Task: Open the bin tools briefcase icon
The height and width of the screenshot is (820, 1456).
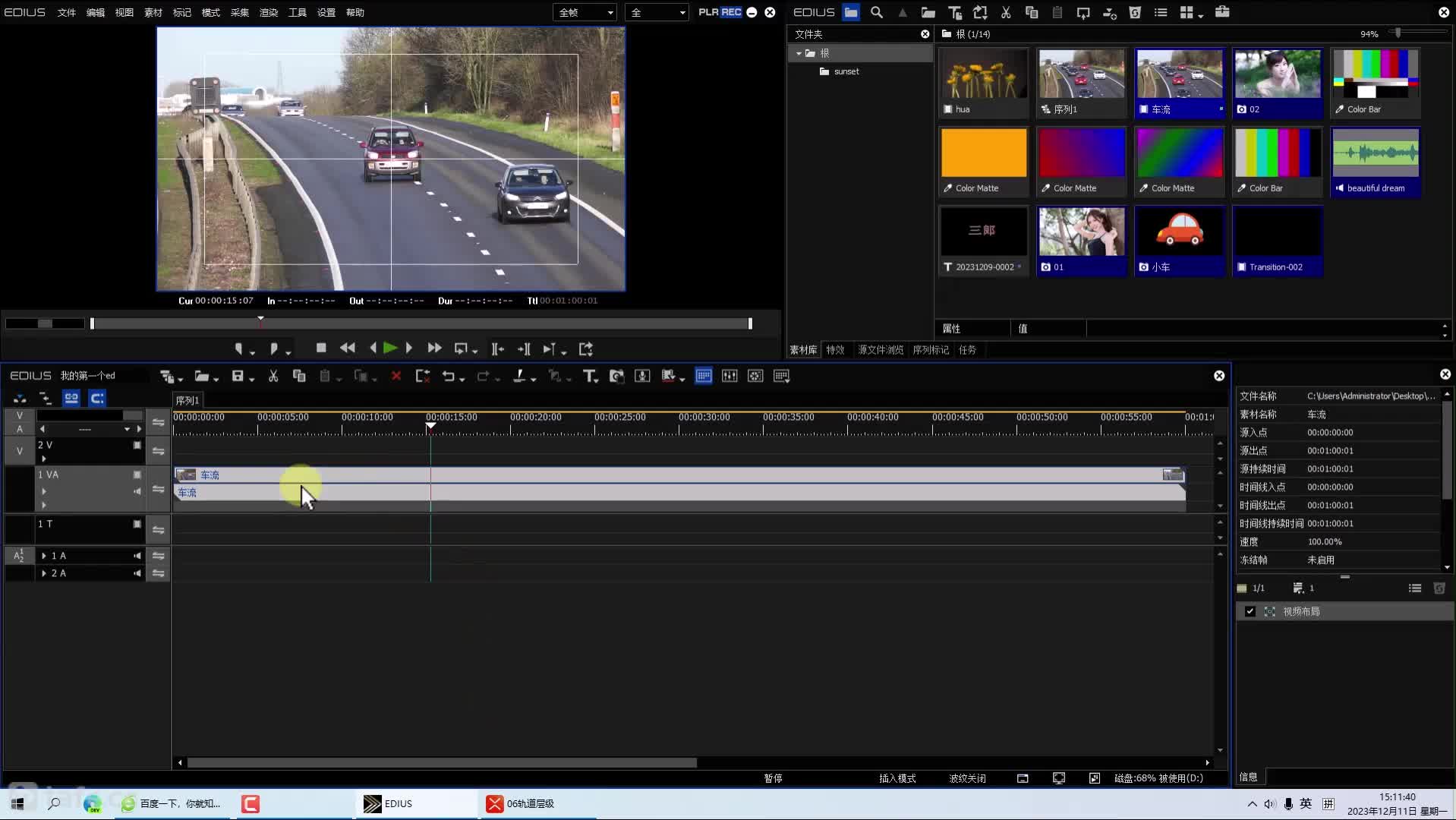Action: click(x=1222, y=12)
